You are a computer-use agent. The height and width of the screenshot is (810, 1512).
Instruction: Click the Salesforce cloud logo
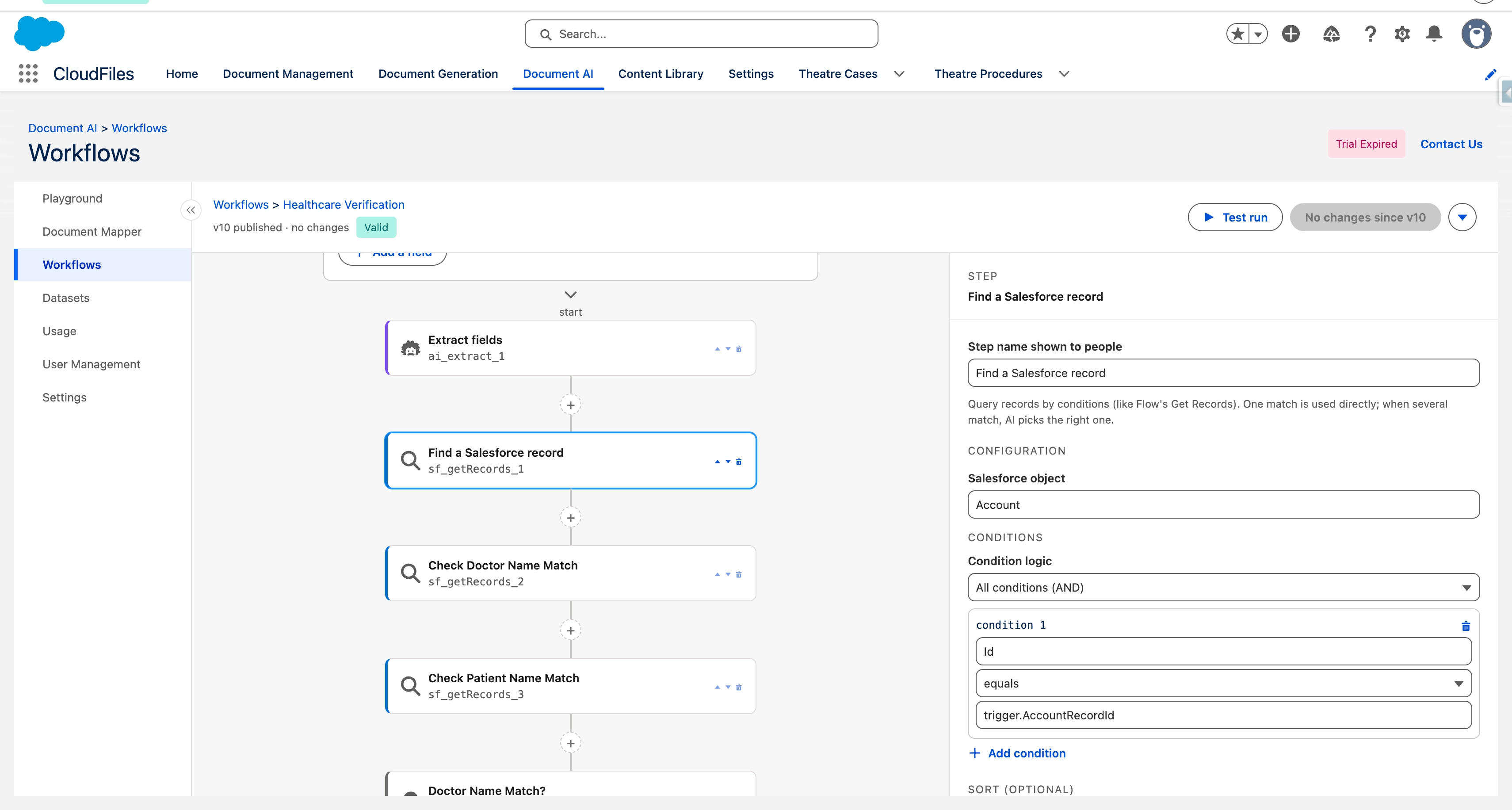pos(39,34)
